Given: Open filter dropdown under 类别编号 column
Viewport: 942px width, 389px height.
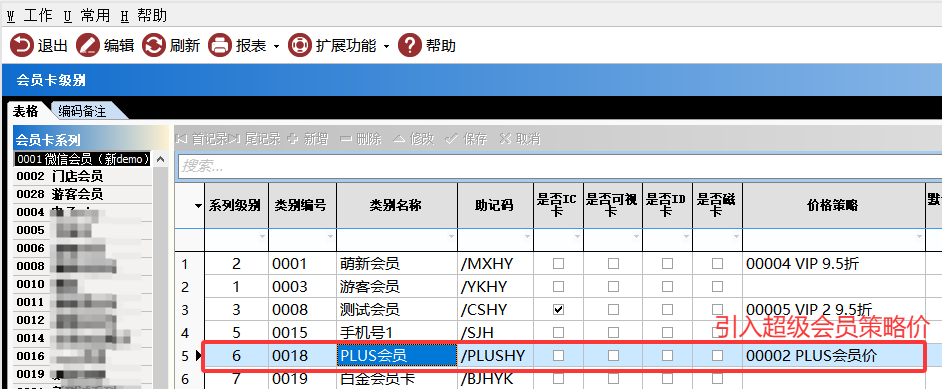Looking at the screenshot, I should (x=330, y=238).
